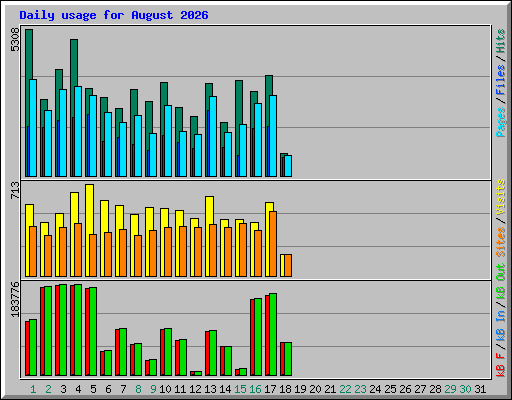Click day 8 on the x-axis
This screenshot has width=512, height=400.
click(x=138, y=389)
